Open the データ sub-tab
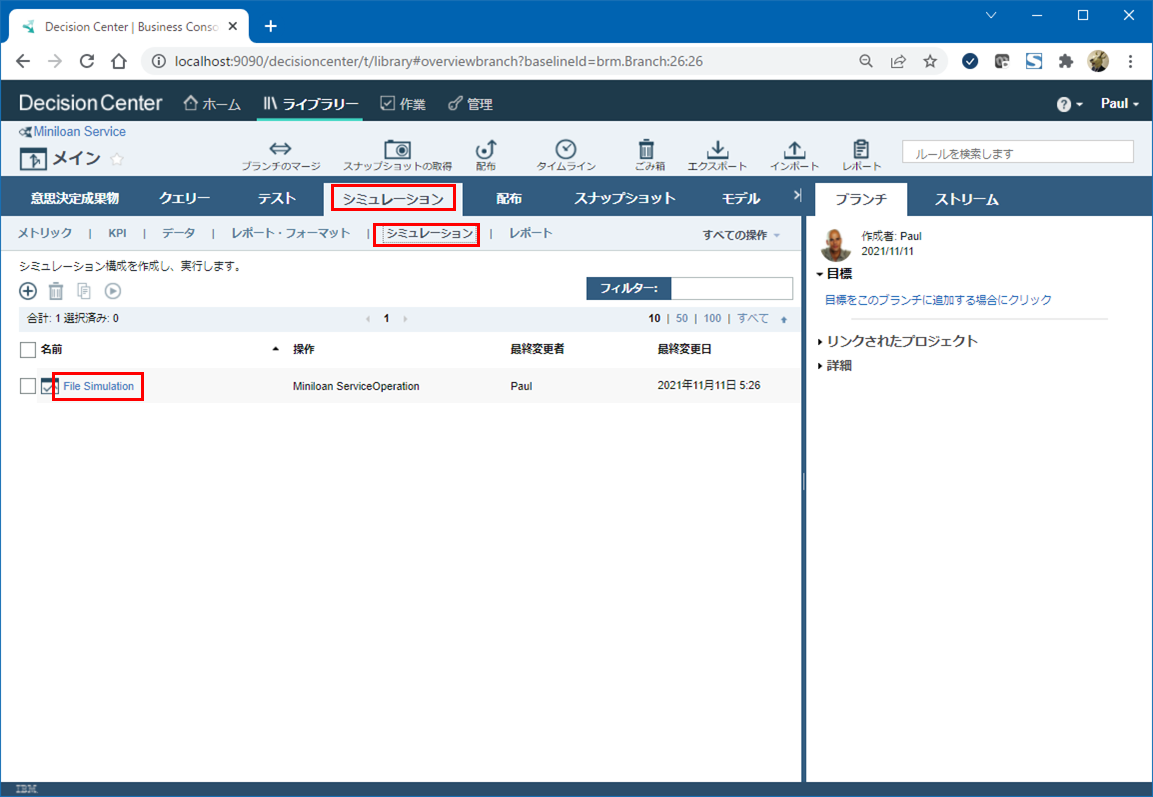This screenshot has height=797, width=1153. [x=179, y=233]
